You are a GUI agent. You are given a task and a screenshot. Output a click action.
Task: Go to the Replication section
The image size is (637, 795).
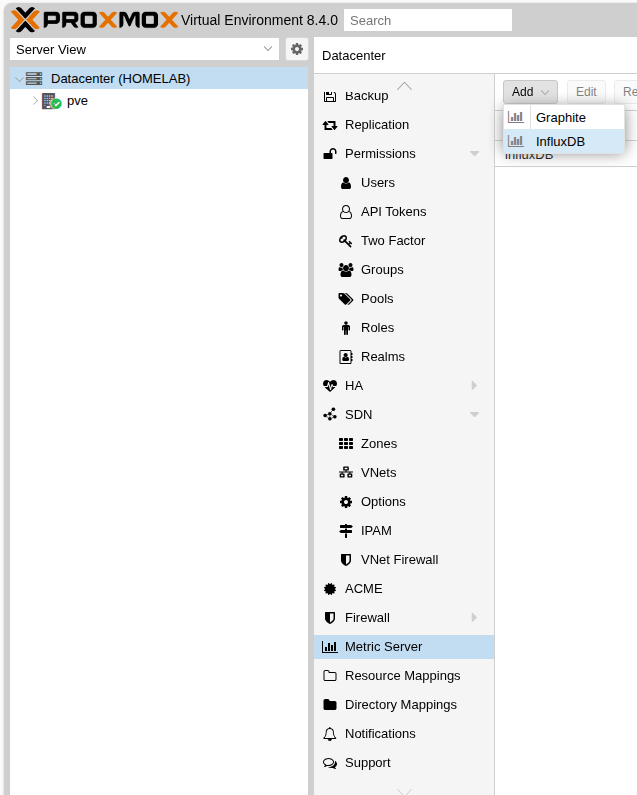(404, 125)
